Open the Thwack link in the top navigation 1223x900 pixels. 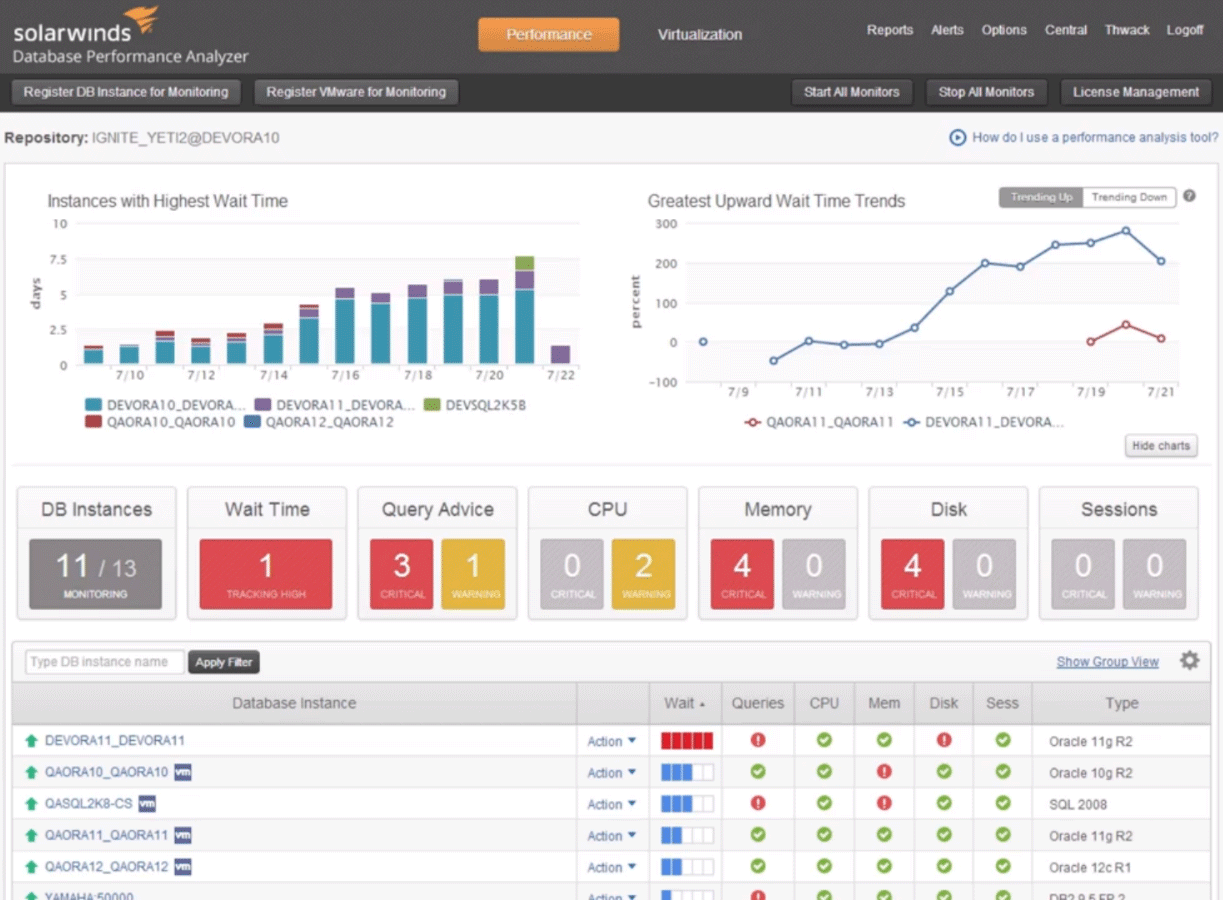(1127, 30)
